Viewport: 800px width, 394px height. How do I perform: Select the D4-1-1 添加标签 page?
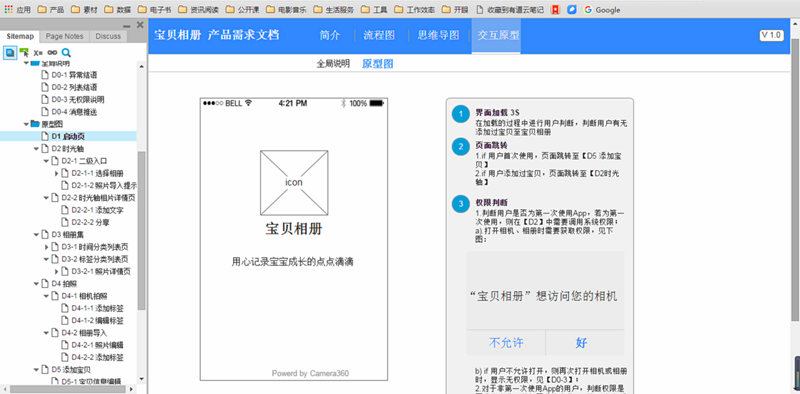[x=97, y=308]
